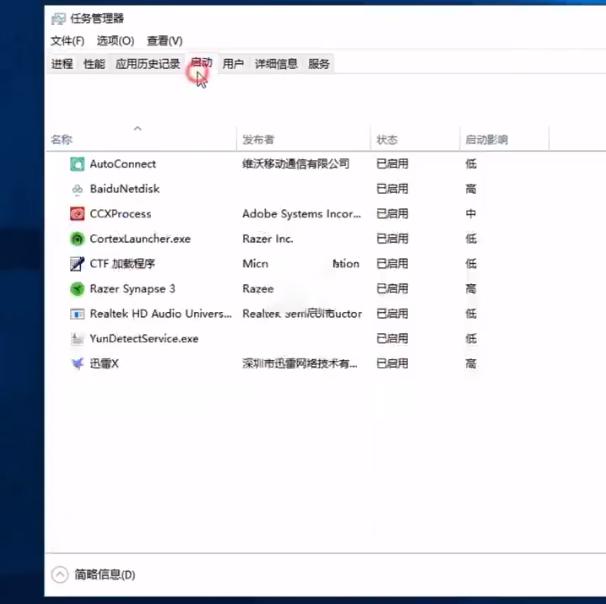Open the 选项(O) menu

click(115, 41)
